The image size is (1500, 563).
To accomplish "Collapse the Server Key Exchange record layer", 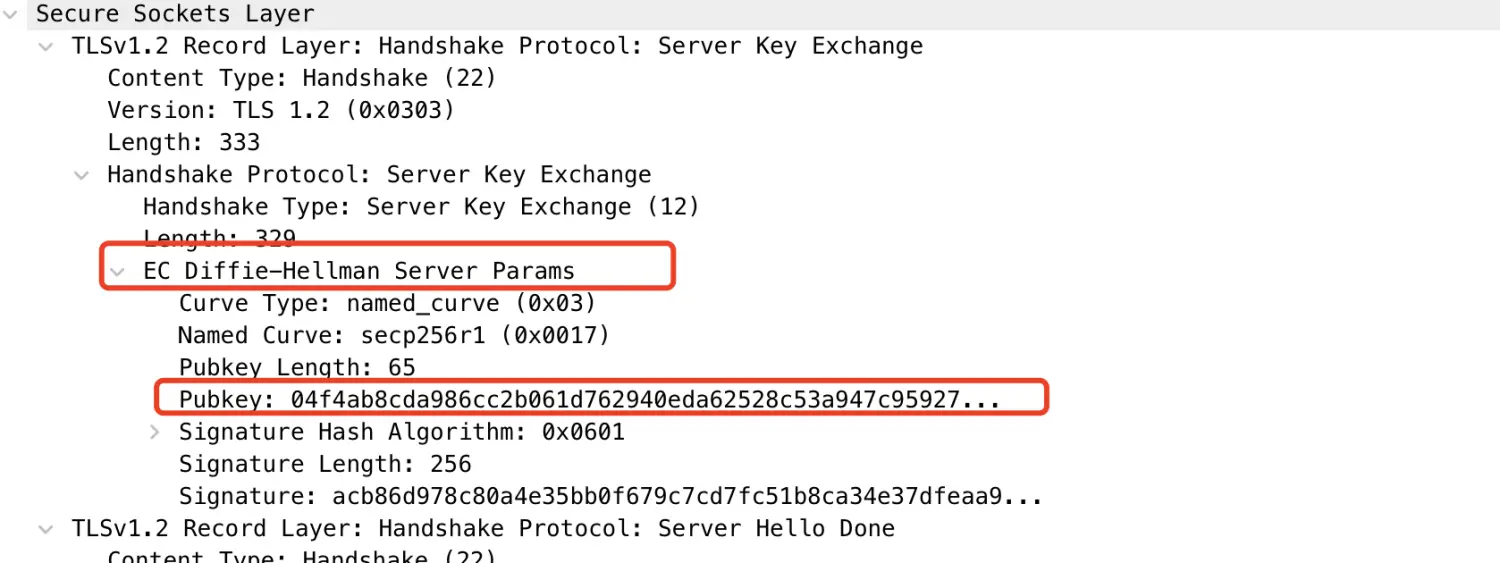I will pos(46,47).
